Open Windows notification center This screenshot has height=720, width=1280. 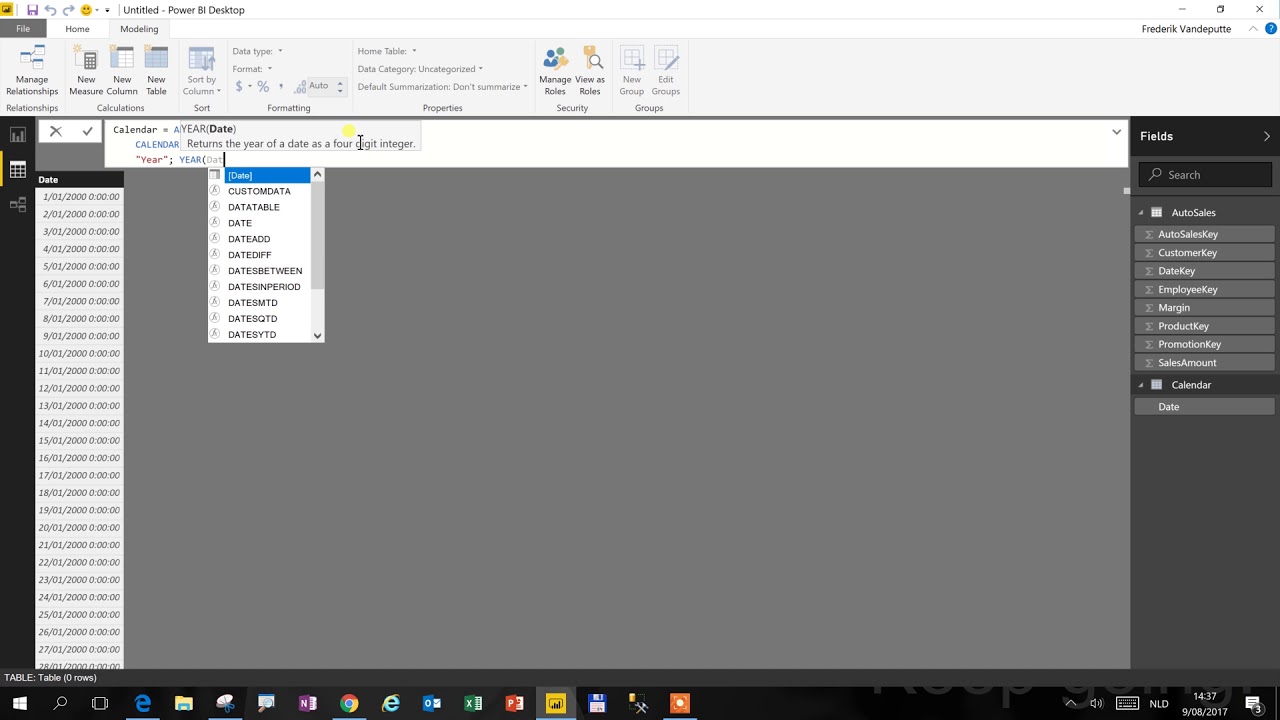click(x=1253, y=703)
